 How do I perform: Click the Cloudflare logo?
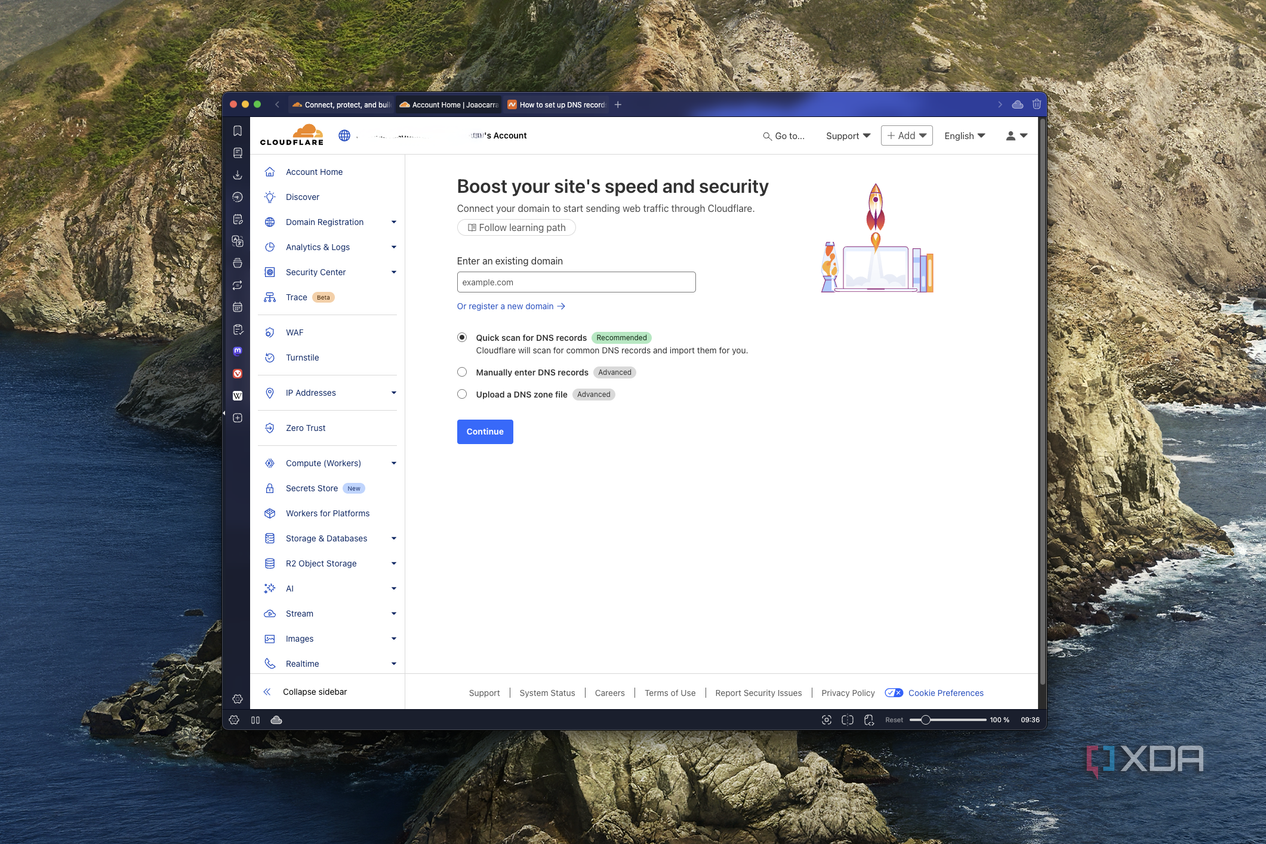pyautogui.click(x=292, y=135)
